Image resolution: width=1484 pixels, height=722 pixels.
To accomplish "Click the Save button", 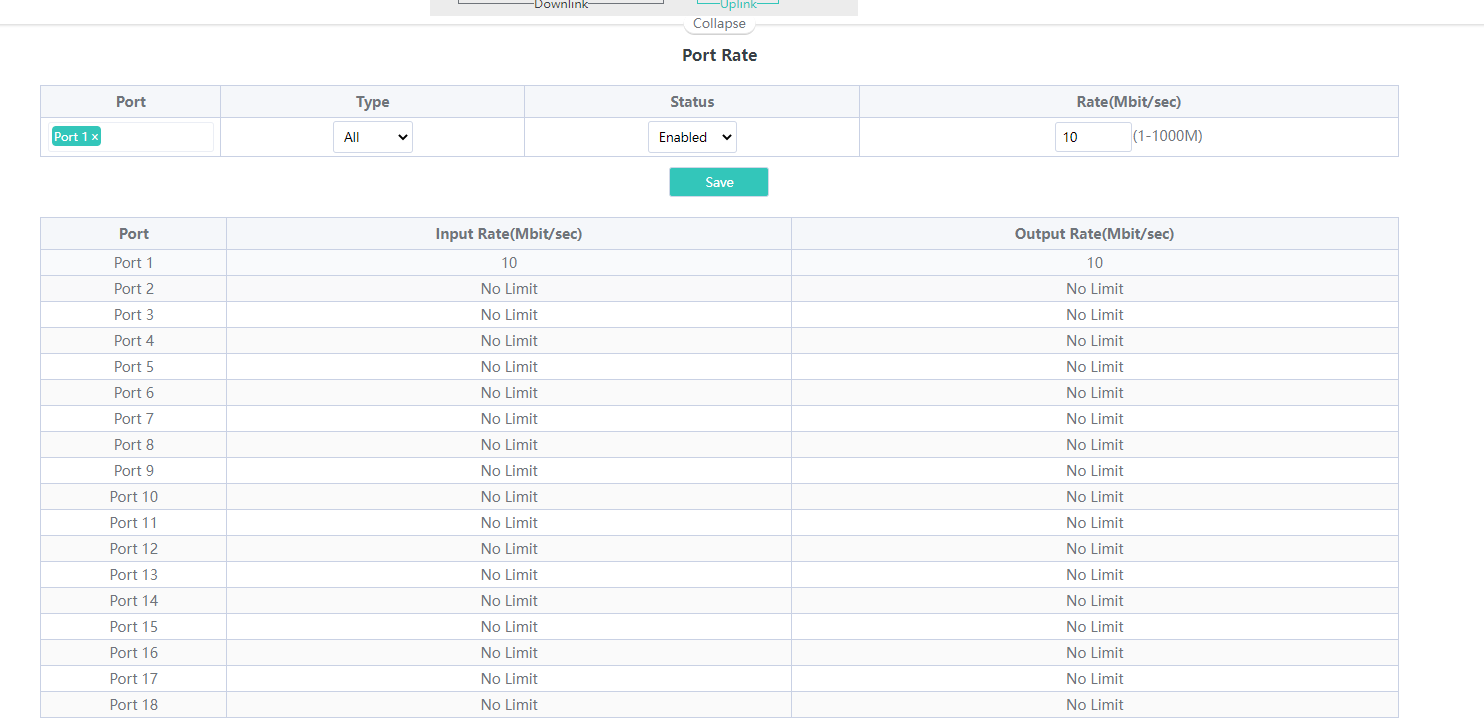I will tap(719, 182).
